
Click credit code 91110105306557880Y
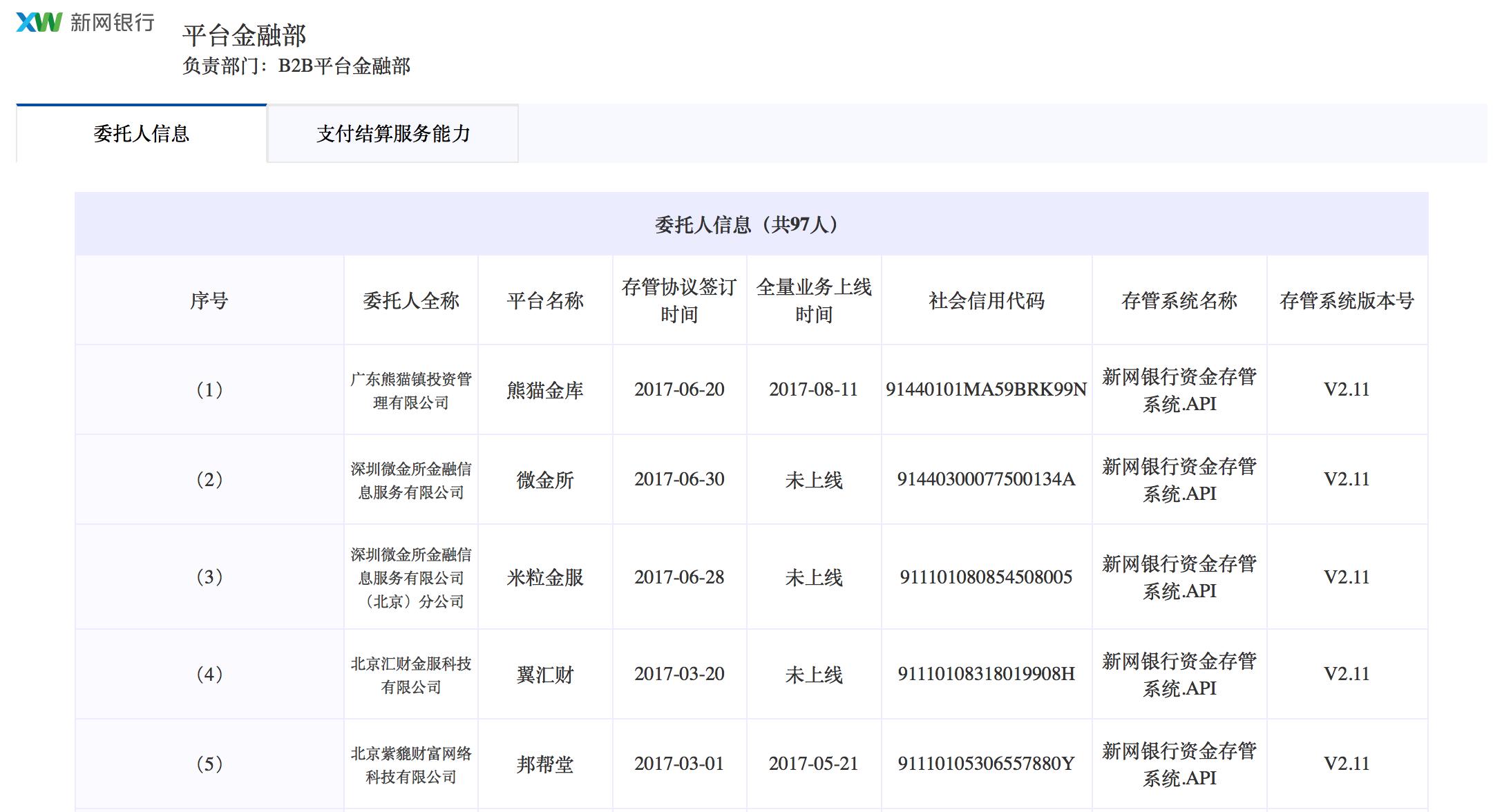tap(987, 764)
